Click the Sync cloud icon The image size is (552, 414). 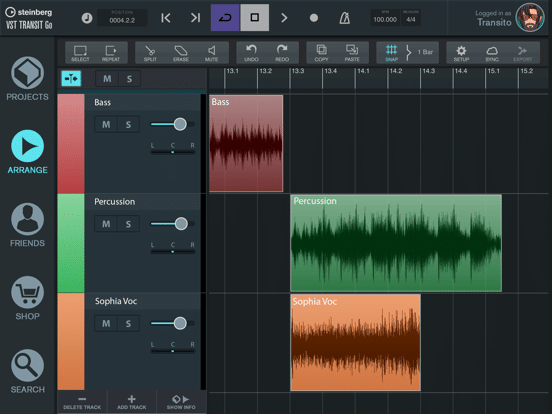pyautogui.click(x=492, y=53)
